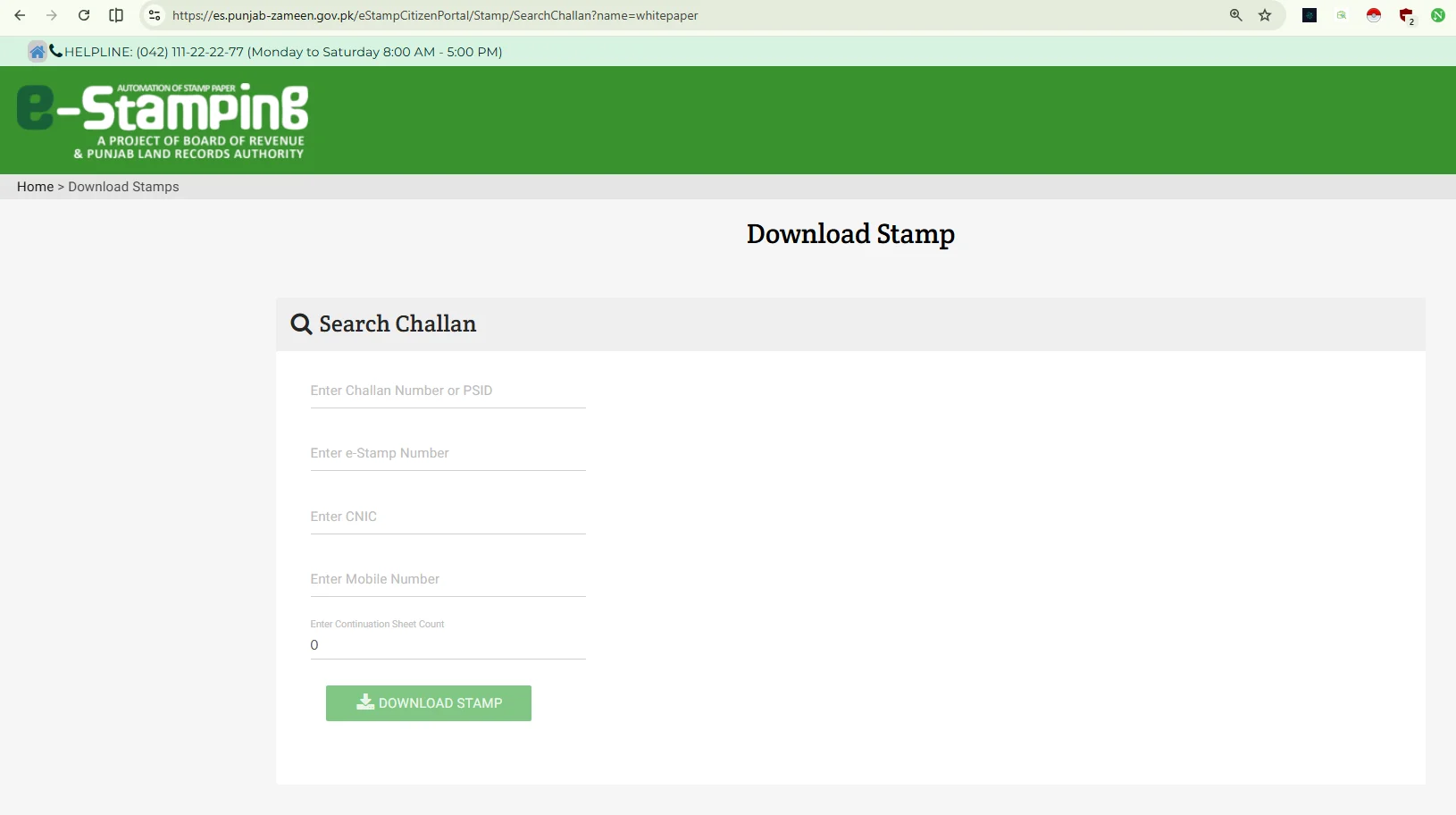Click the browser back arrow
Image resolution: width=1456 pixels, height=815 pixels.
[20, 15]
